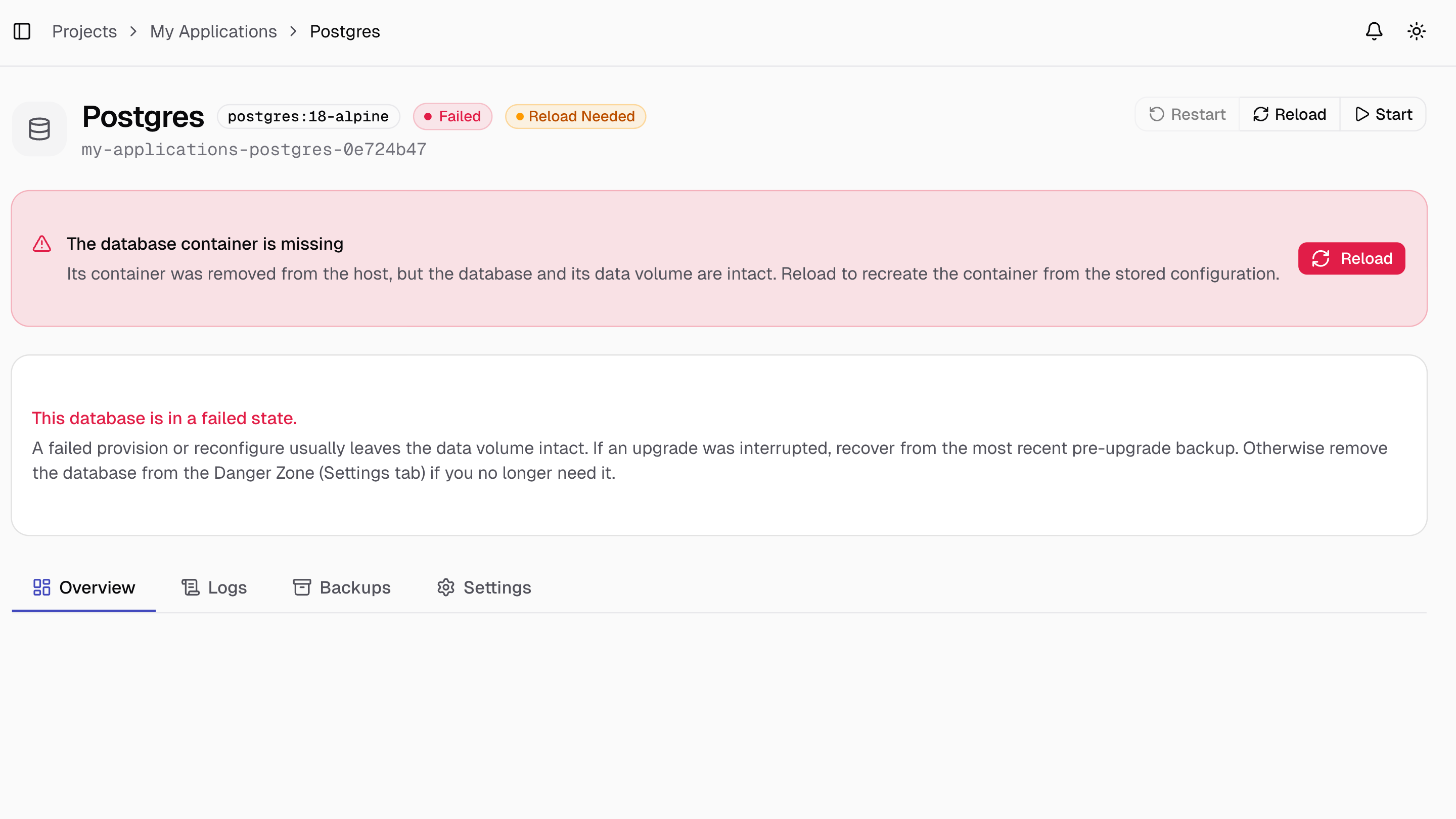Open My Applications breadcrumb

pyautogui.click(x=213, y=31)
